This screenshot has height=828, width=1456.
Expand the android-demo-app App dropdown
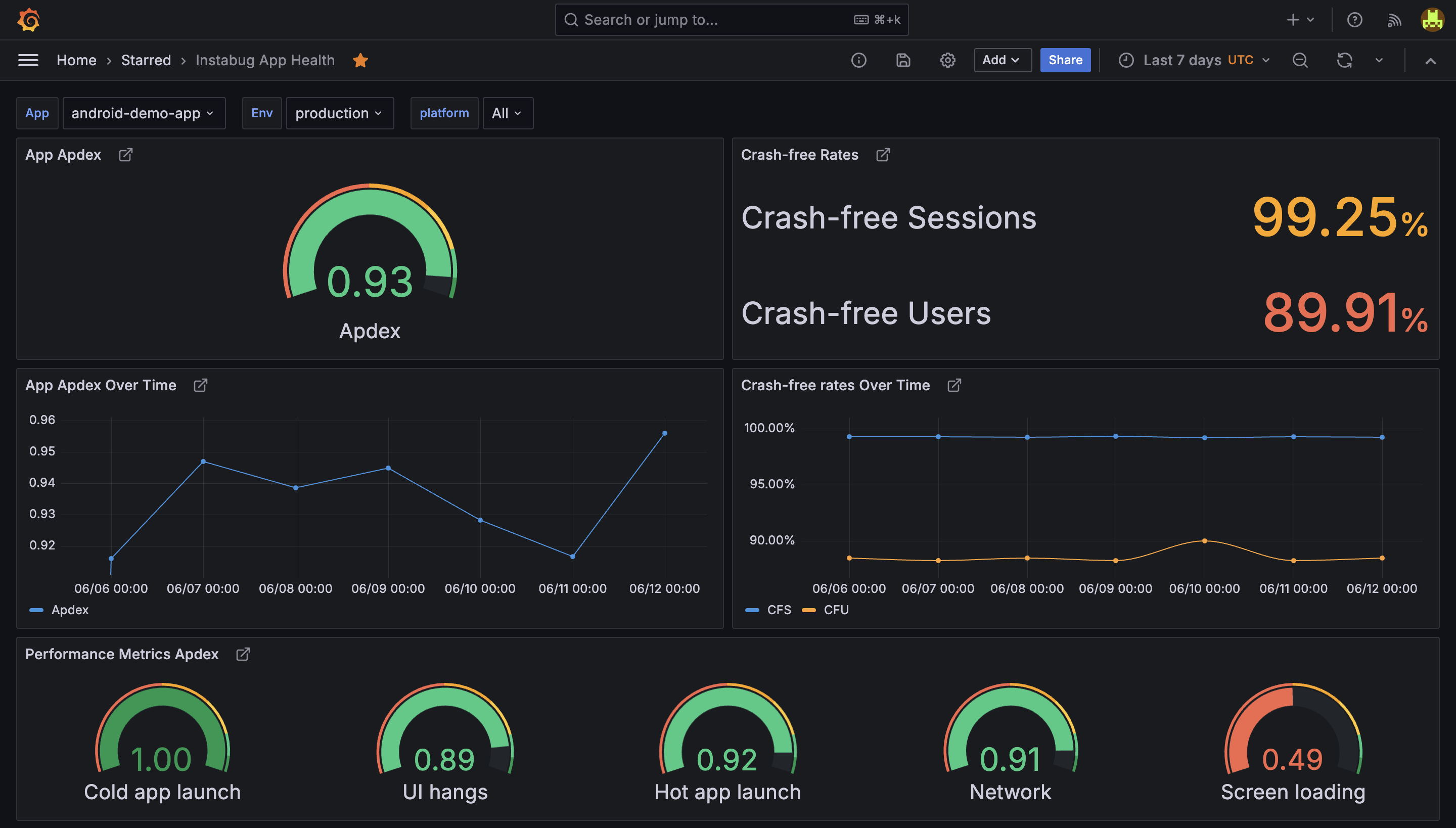coord(144,113)
